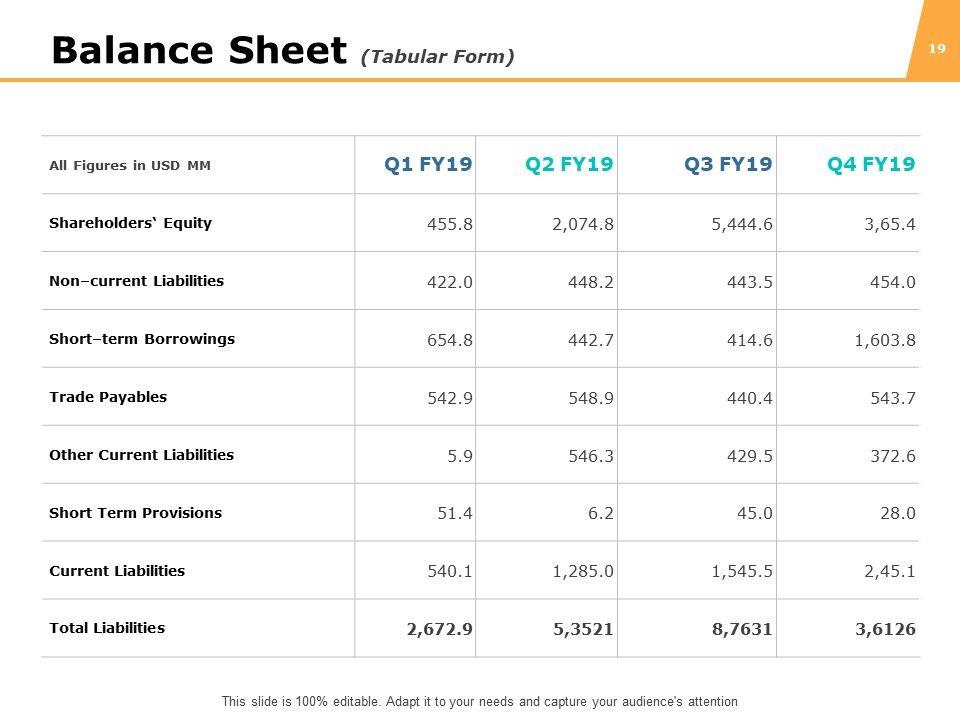Click the slide number 19 badge
960x720 pixels.
(x=937, y=48)
